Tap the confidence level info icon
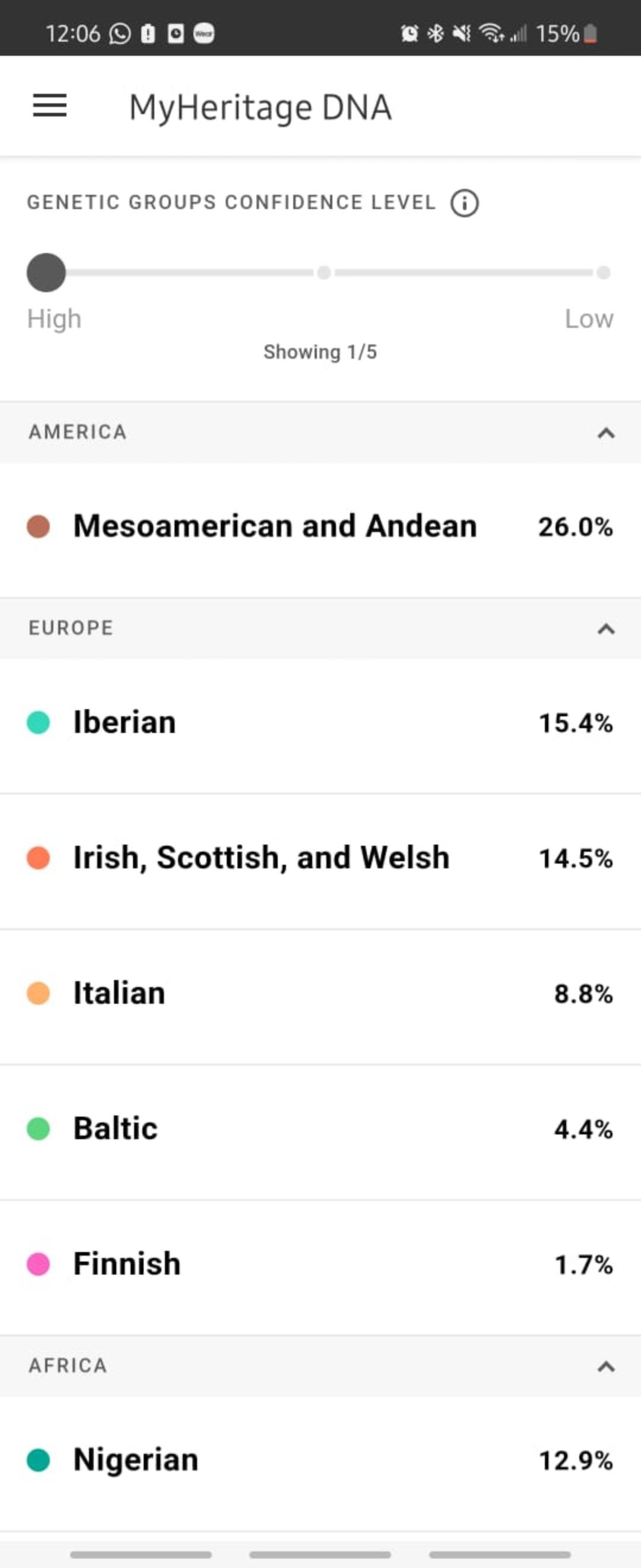 click(x=464, y=203)
